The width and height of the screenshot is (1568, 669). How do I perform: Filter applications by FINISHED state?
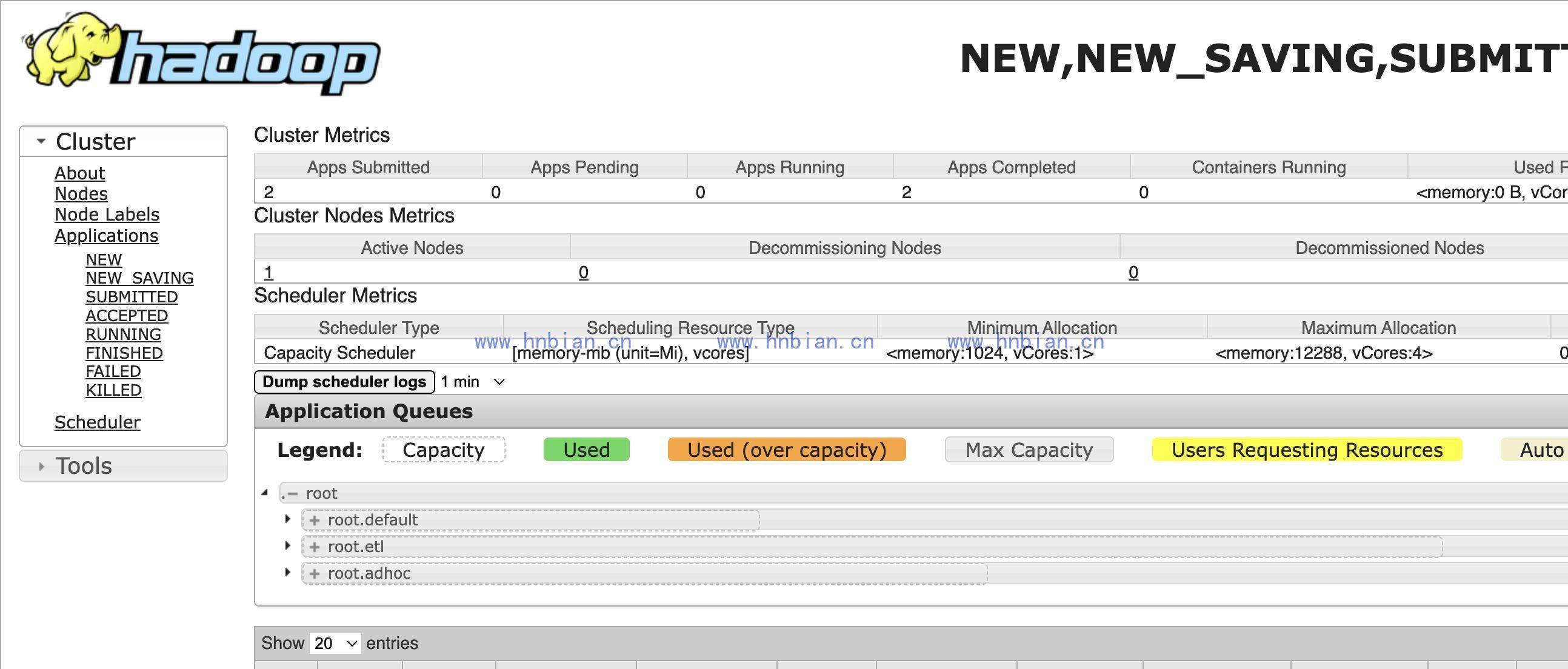(124, 354)
